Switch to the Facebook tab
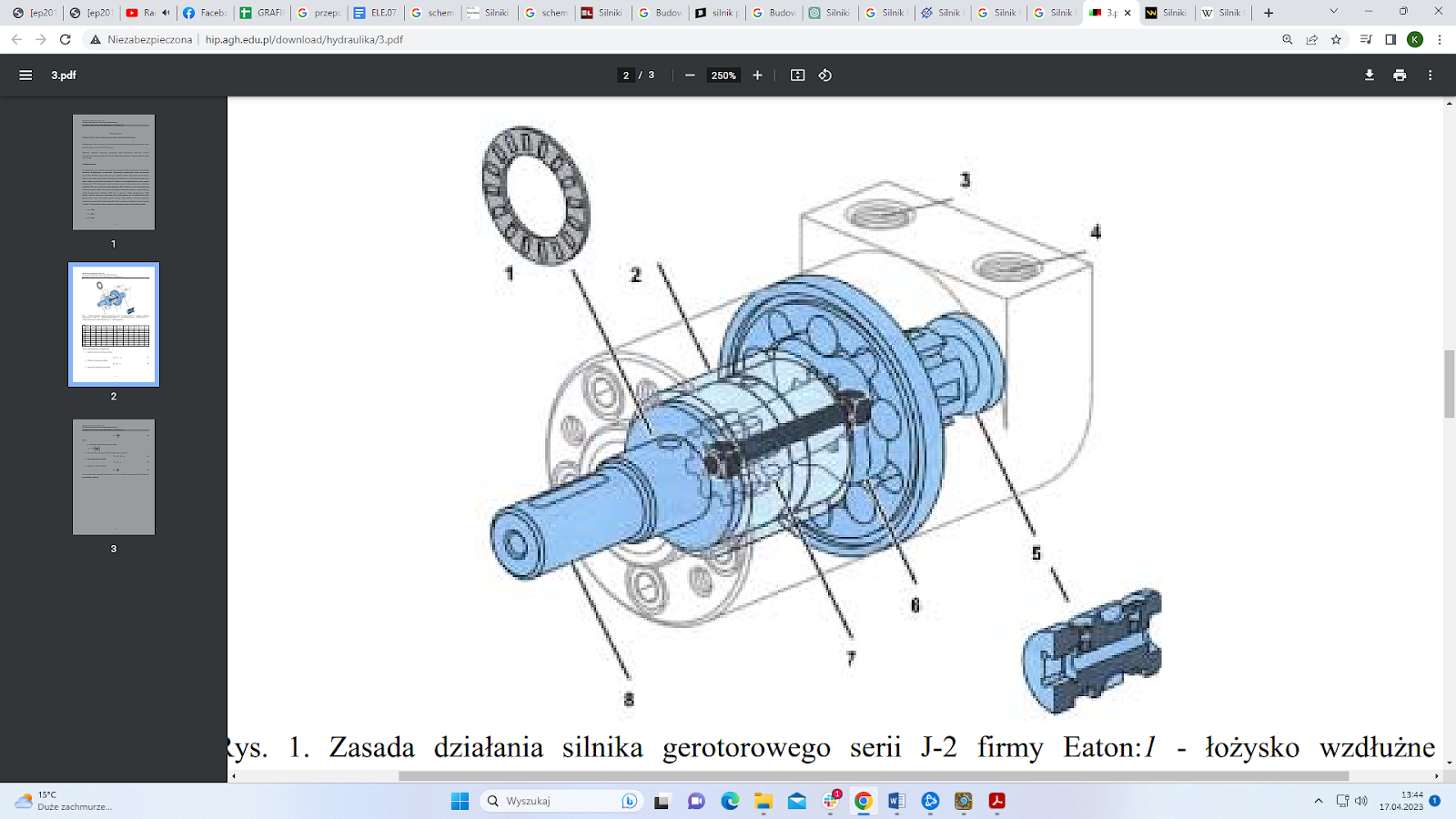Screen dimensions: 1456x819 point(204,13)
